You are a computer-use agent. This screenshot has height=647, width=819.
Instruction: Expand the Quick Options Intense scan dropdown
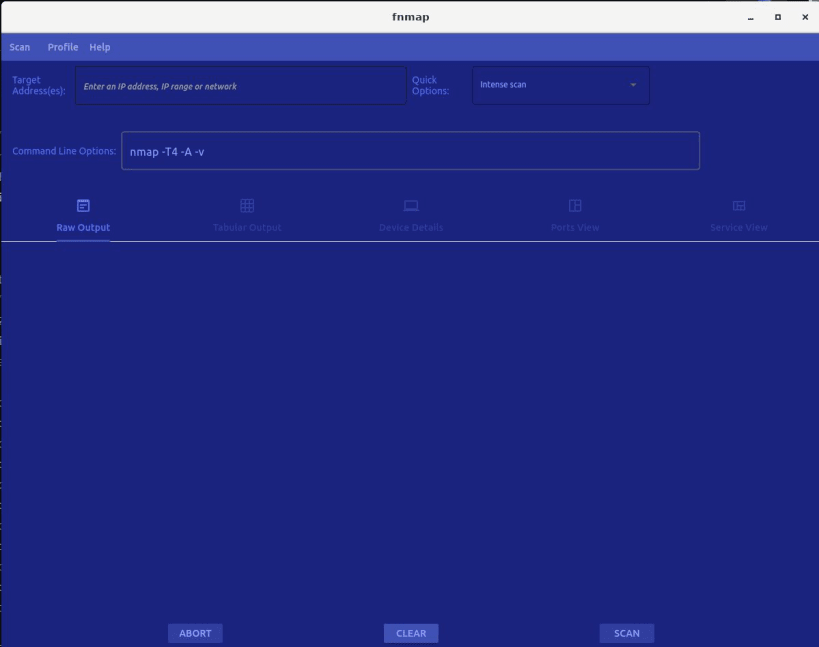point(561,85)
